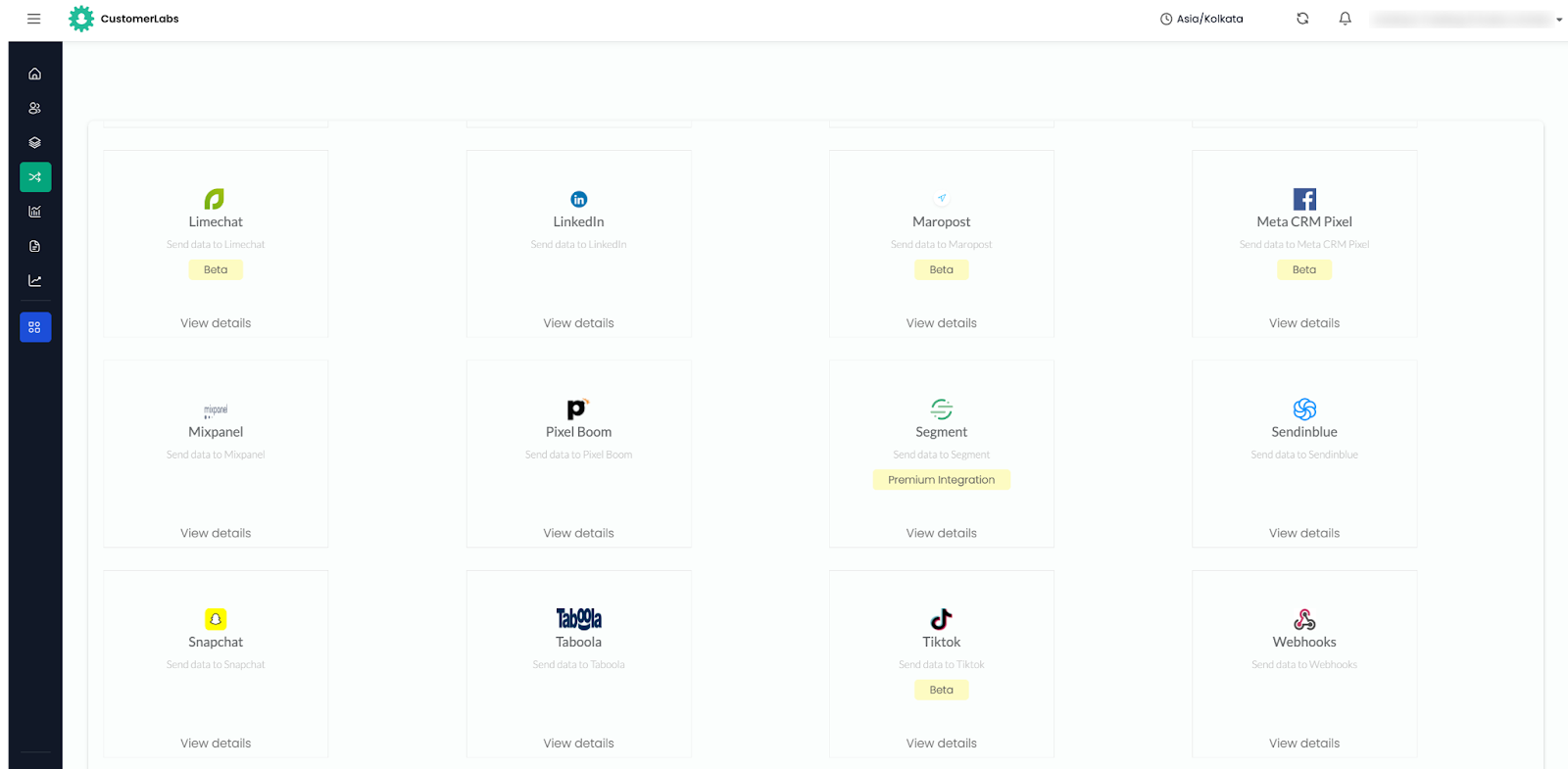Screen dimensions: 1568x769
Task: Click the Snapchat card title
Action: tap(216, 643)
